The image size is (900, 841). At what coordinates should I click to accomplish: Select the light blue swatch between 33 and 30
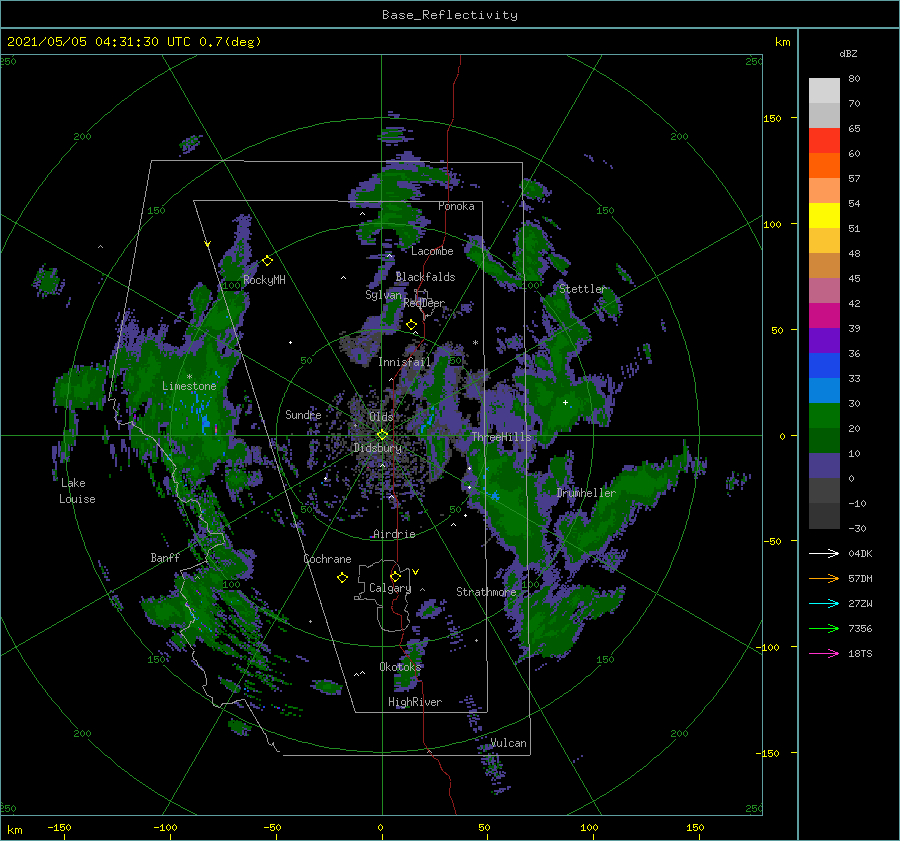point(824,390)
